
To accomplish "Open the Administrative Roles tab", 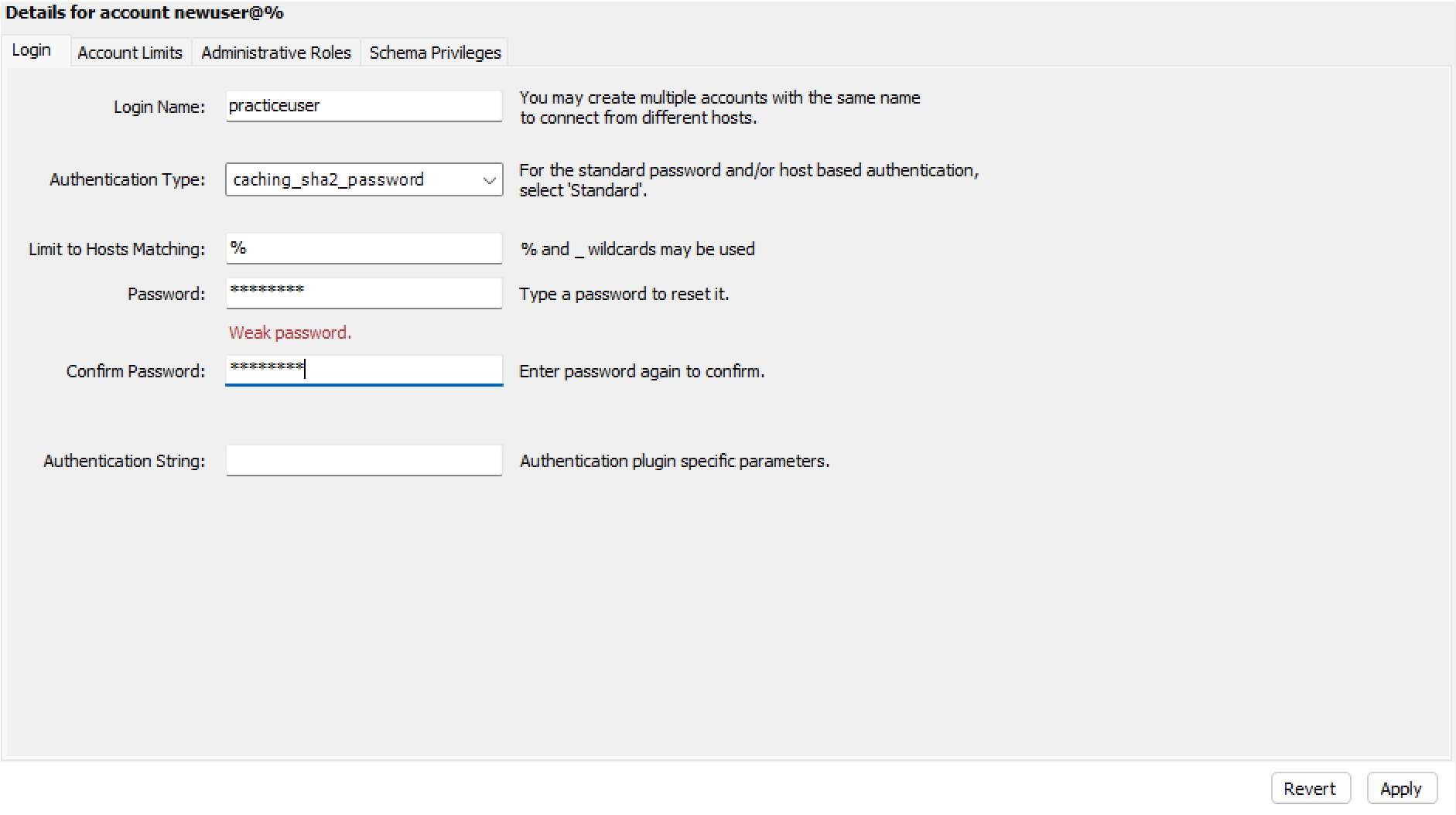I will 275,53.
